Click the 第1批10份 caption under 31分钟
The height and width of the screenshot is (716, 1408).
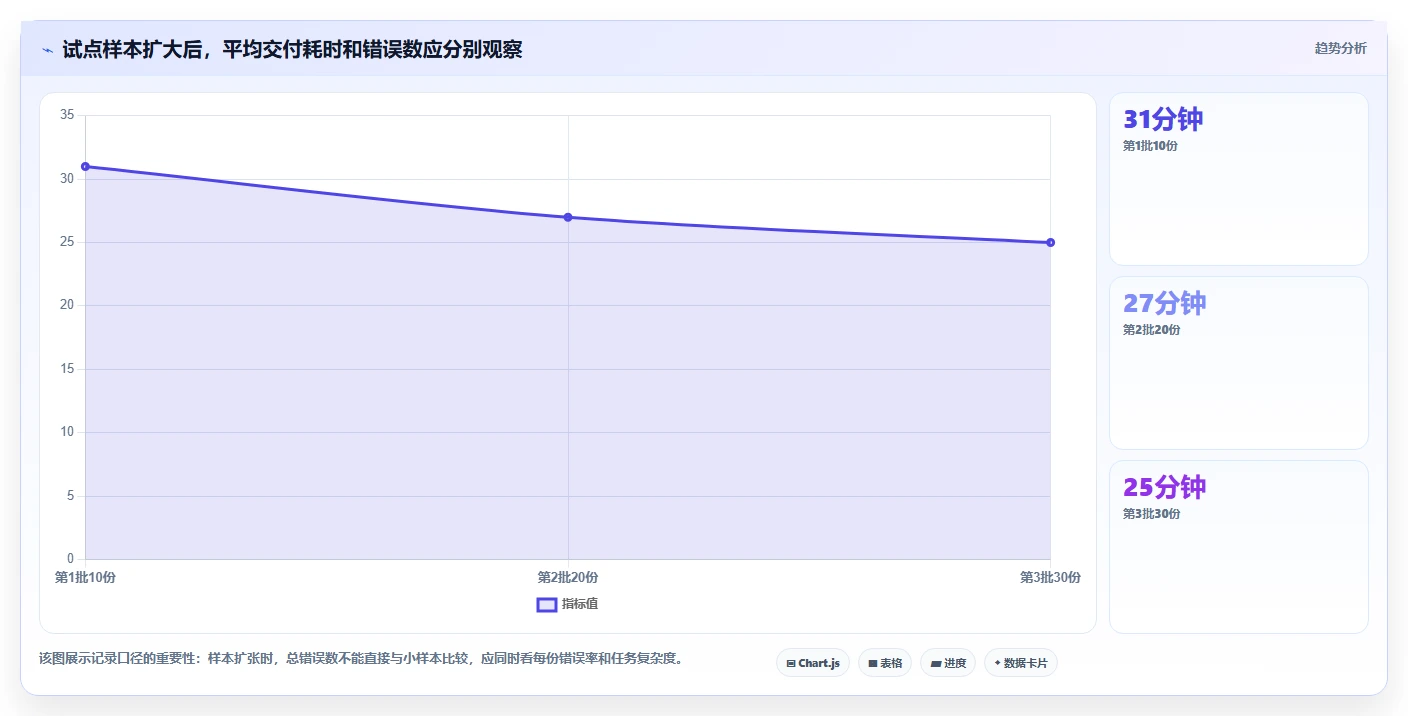pos(1150,146)
